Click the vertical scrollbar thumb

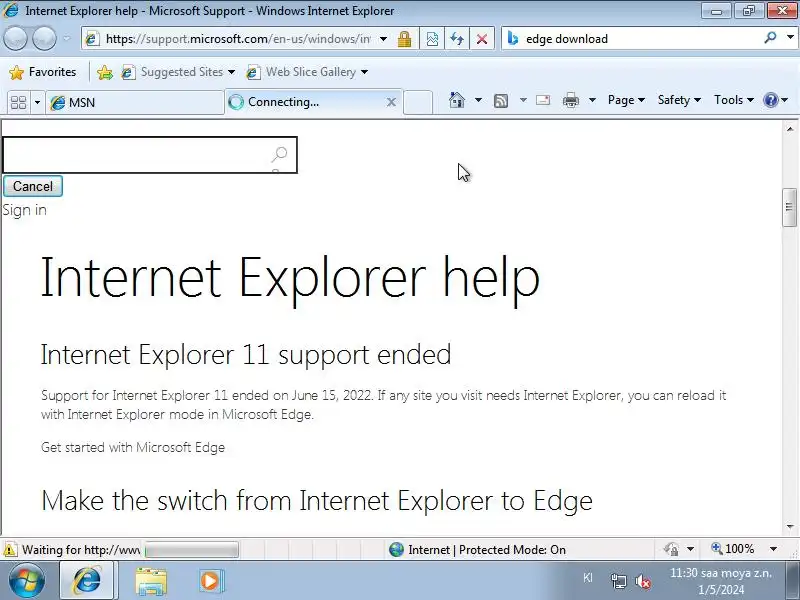click(789, 207)
